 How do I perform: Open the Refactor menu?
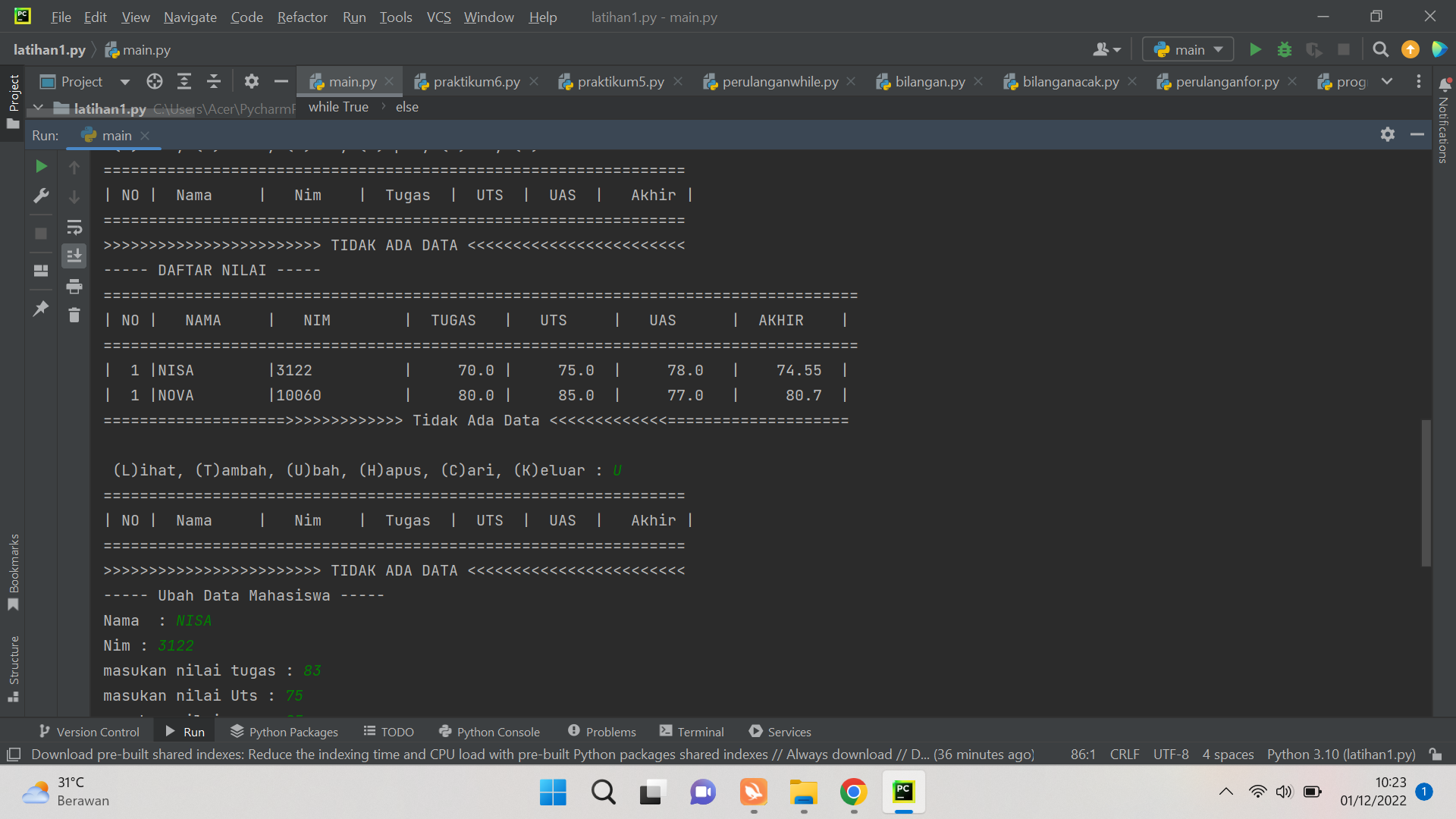pyautogui.click(x=302, y=17)
